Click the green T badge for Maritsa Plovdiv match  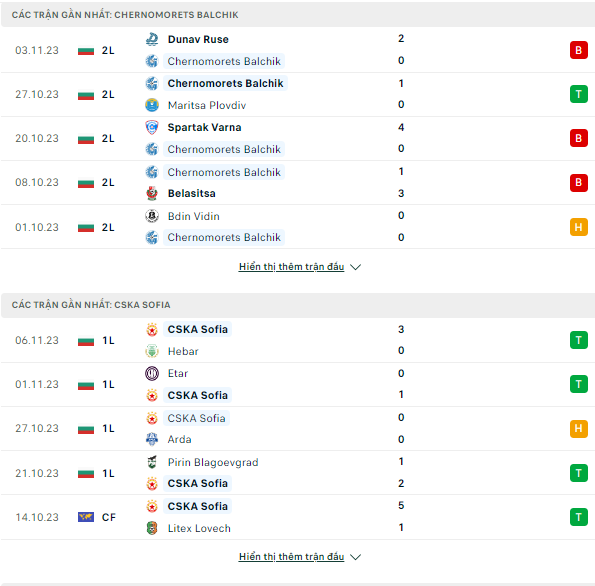pyautogui.click(x=578, y=94)
